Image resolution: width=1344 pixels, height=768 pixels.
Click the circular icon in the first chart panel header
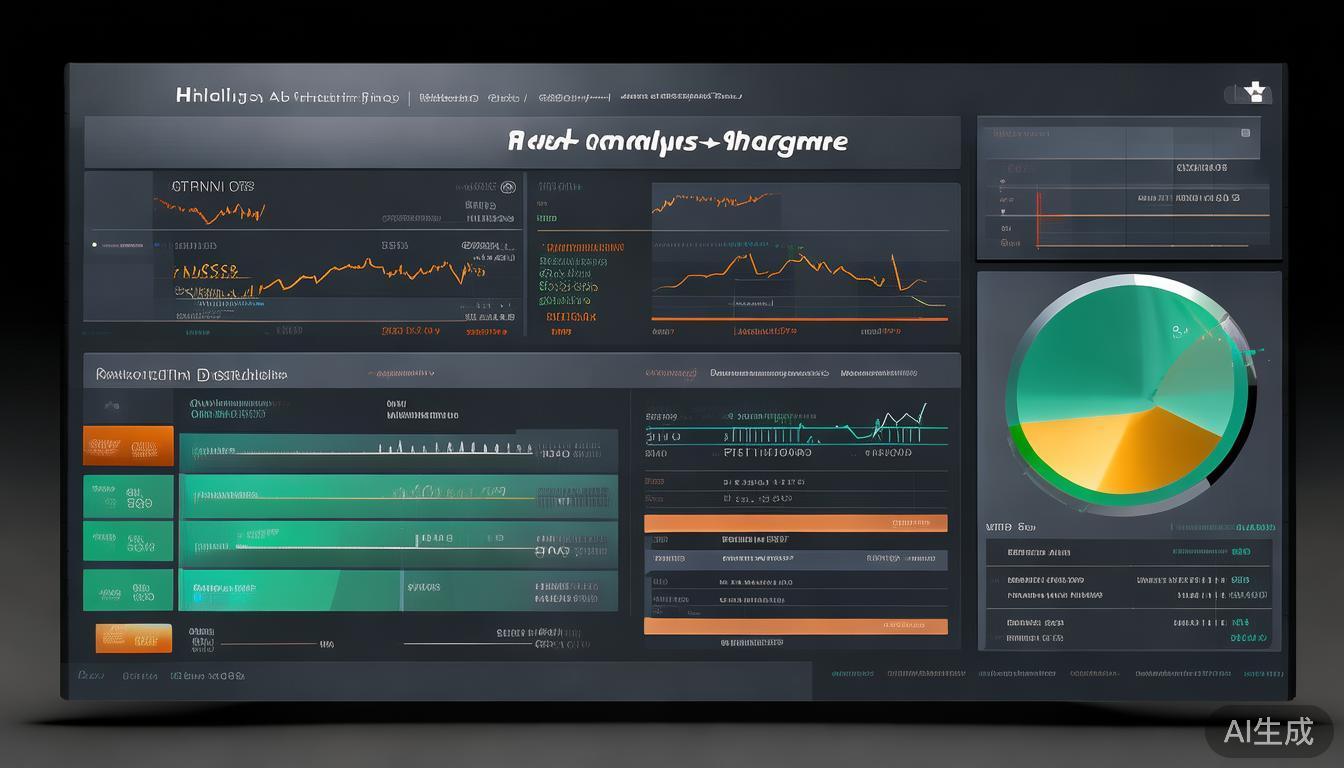tap(507, 186)
